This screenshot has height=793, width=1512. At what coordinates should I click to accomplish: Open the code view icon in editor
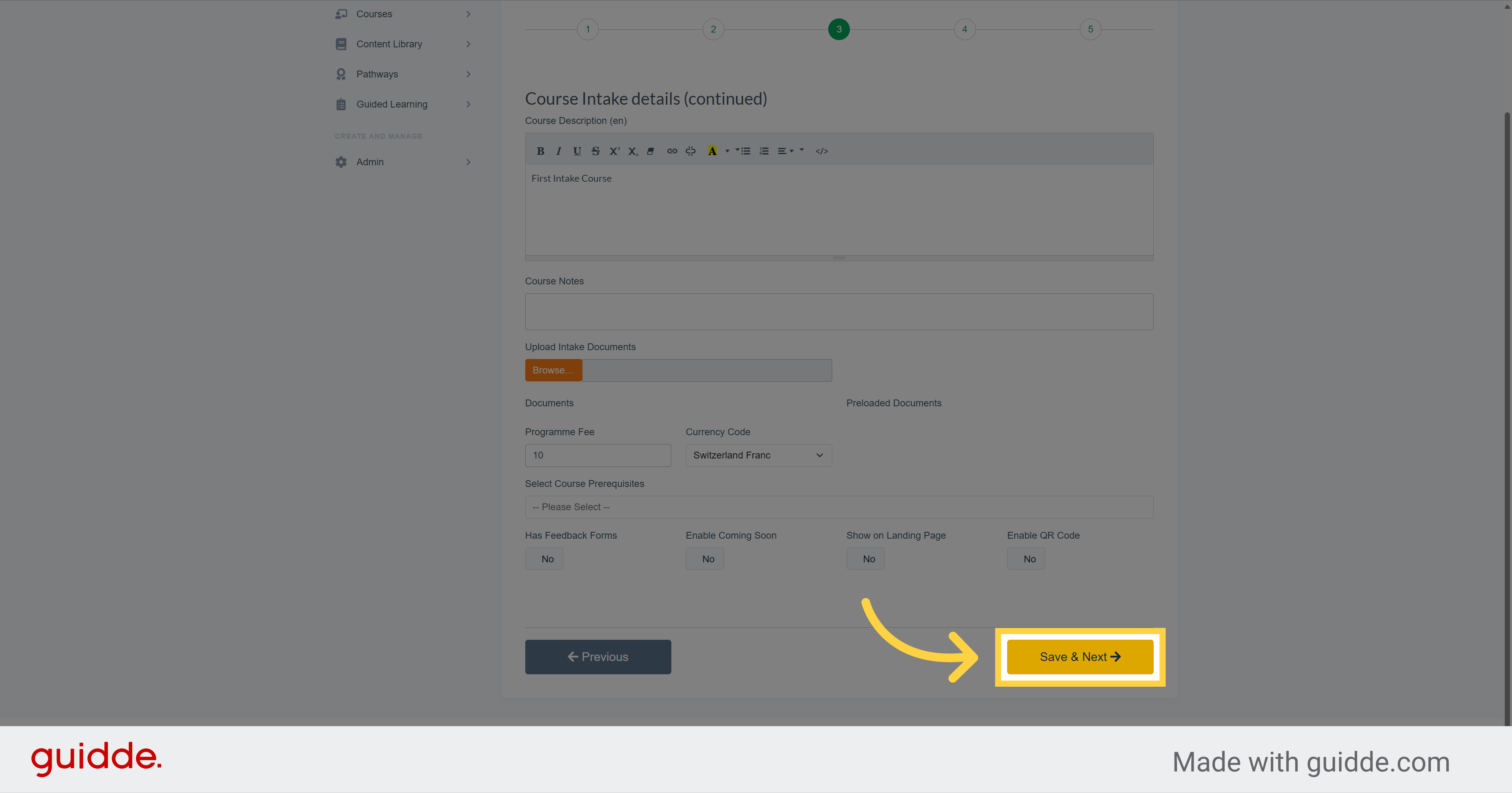[822, 151]
